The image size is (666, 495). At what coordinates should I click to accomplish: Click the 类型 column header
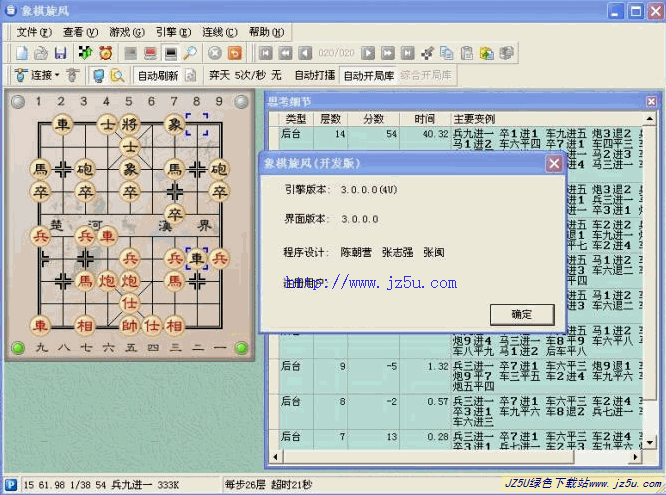click(x=296, y=119)
